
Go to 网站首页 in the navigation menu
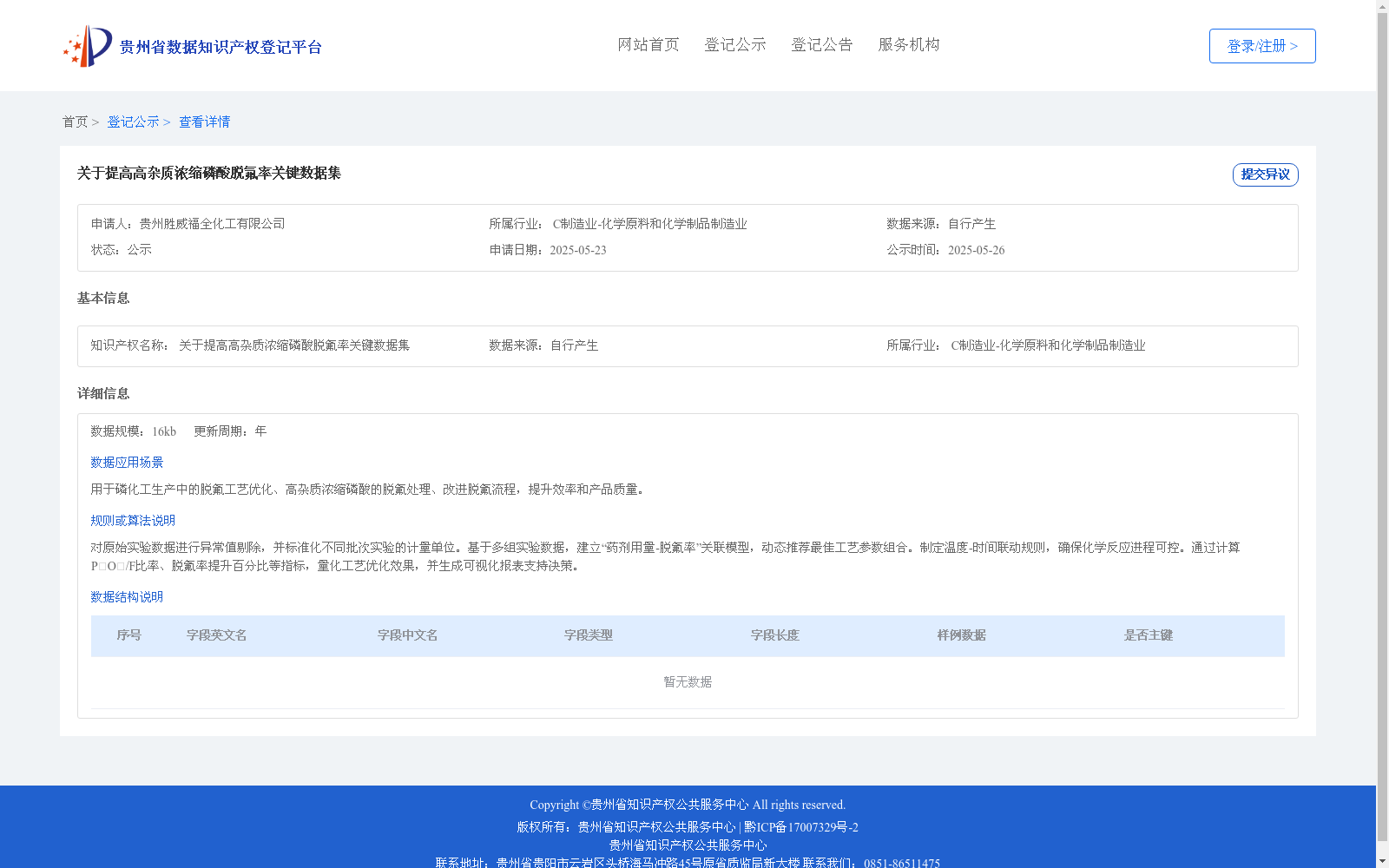648,44
